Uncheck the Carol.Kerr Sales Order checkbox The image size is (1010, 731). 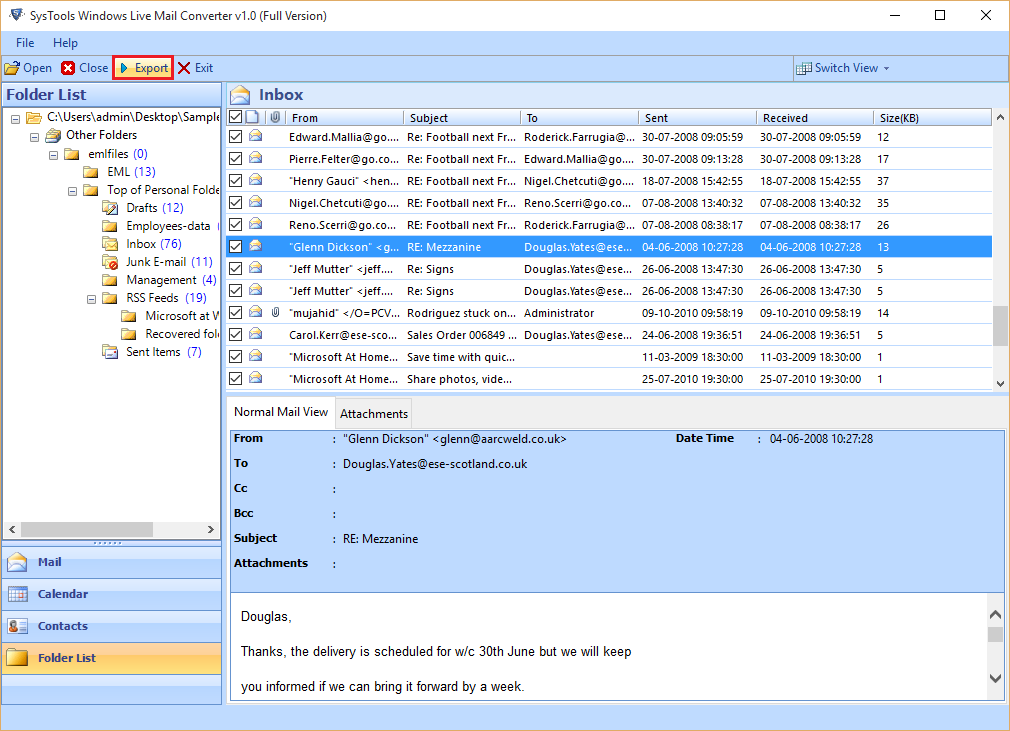pos(236,334)
